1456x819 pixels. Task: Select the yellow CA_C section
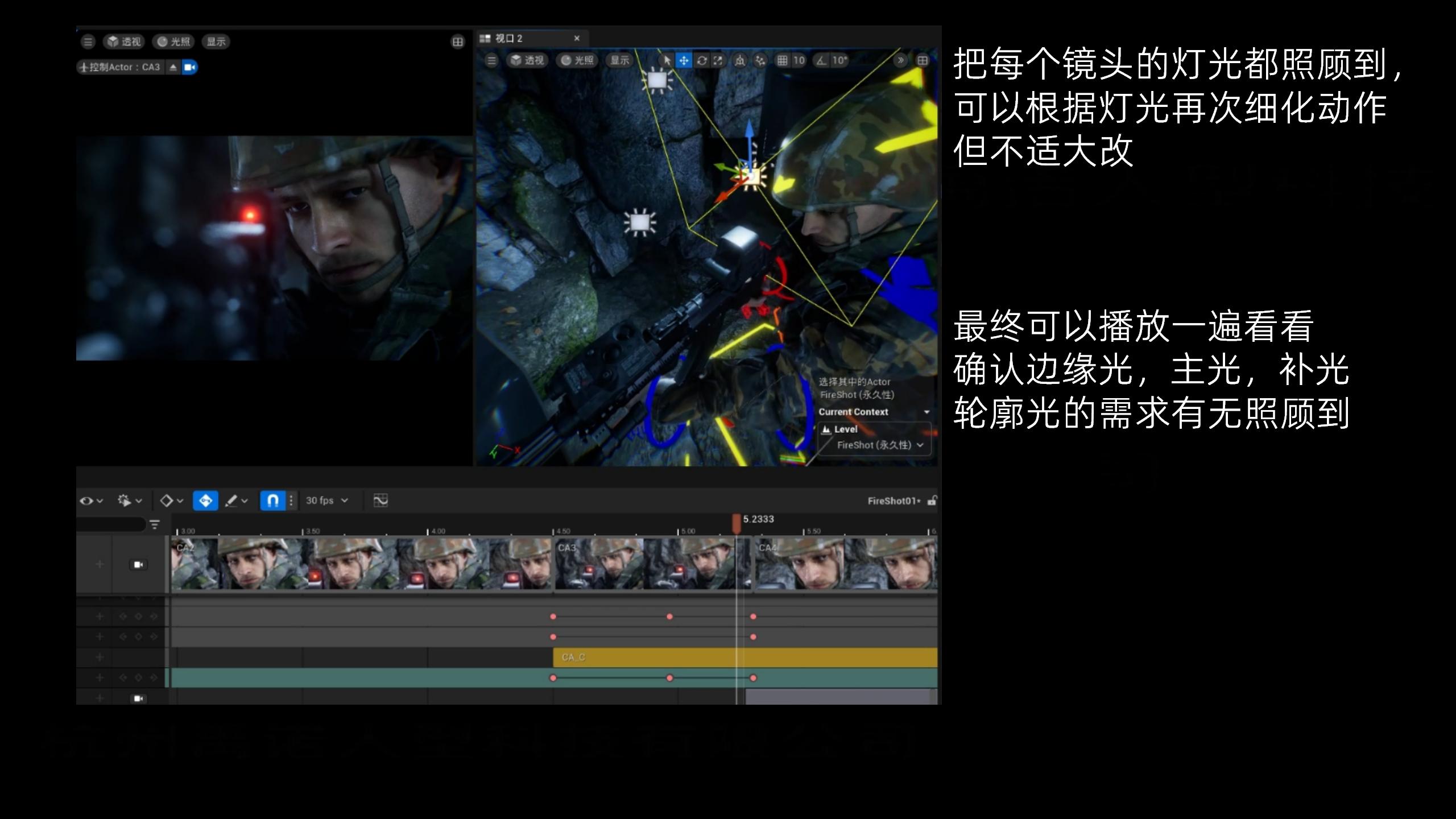[x=745, y=657]
